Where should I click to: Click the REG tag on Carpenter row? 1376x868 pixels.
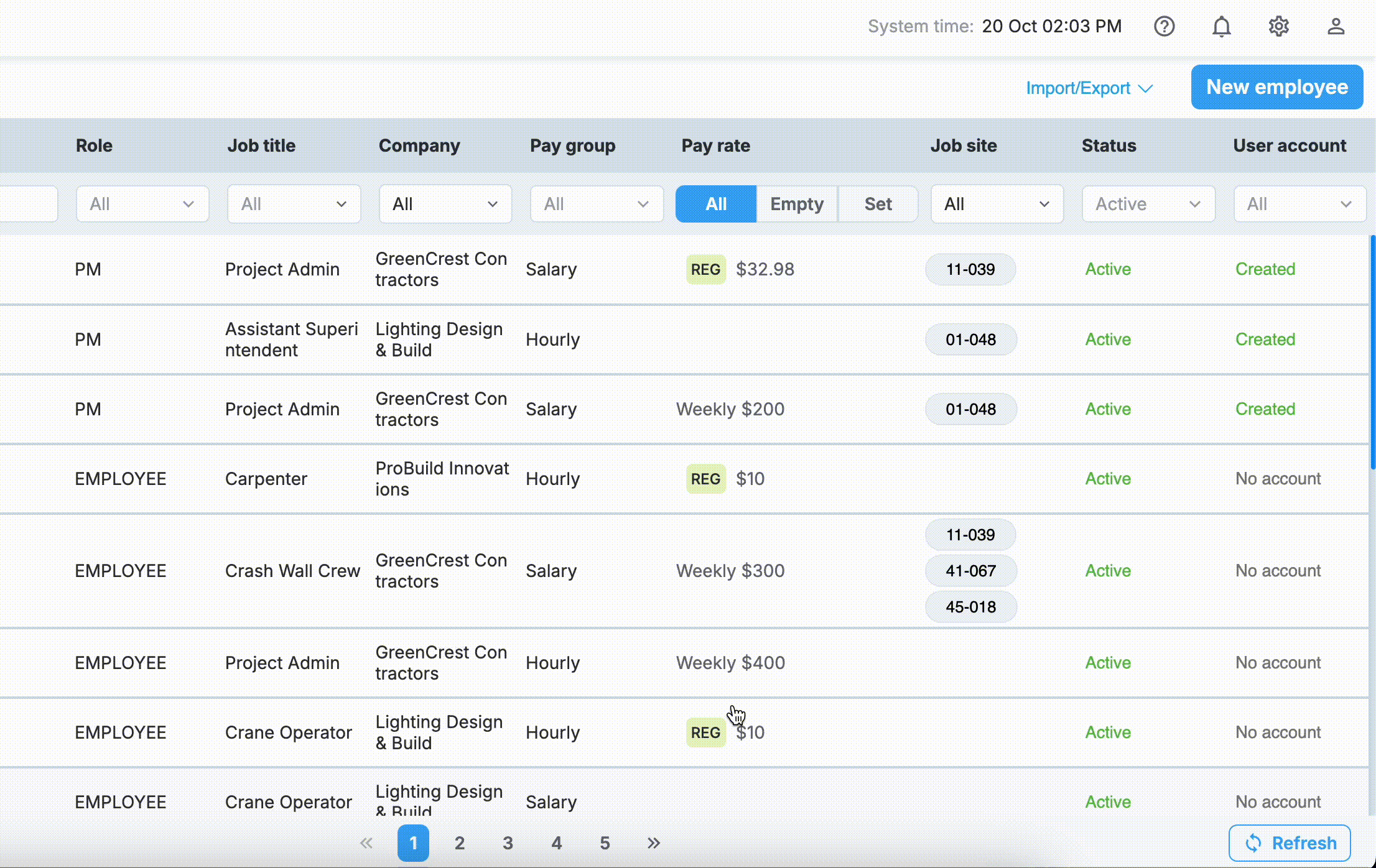tap(706, 479)
